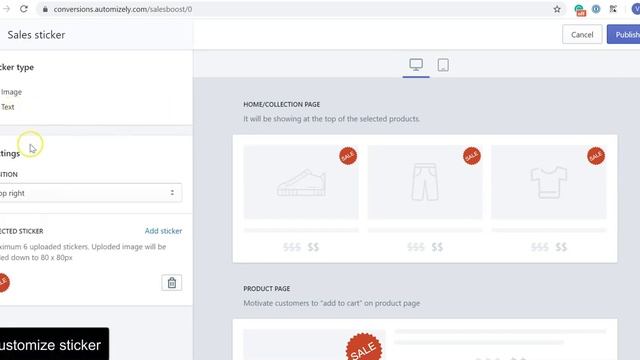Click the sneaker product preview thumbnail
The height and width of the screenshot is (360, 640).
point(301,182)
